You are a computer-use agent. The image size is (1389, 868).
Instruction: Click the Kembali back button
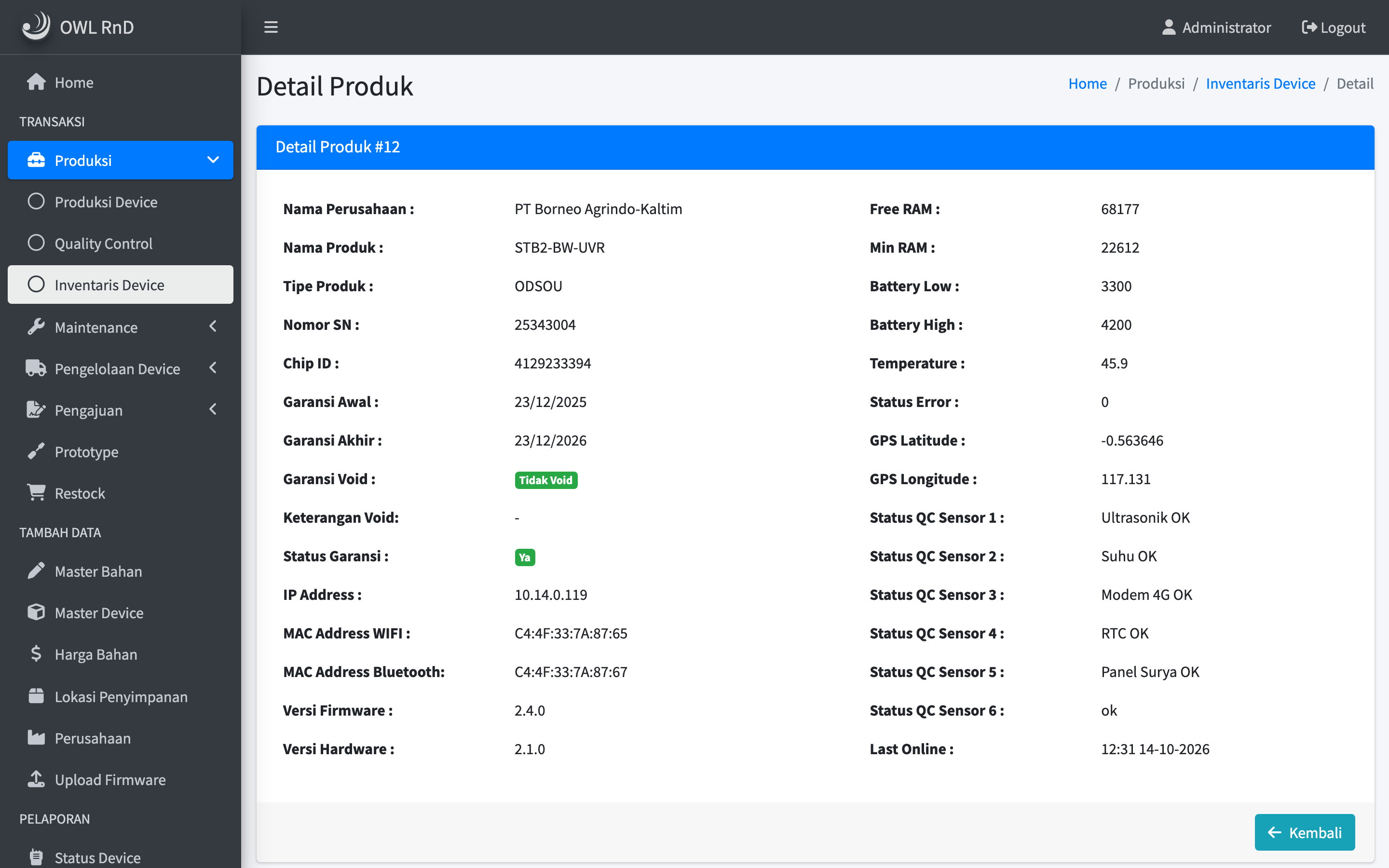[x=1305, y=832]
